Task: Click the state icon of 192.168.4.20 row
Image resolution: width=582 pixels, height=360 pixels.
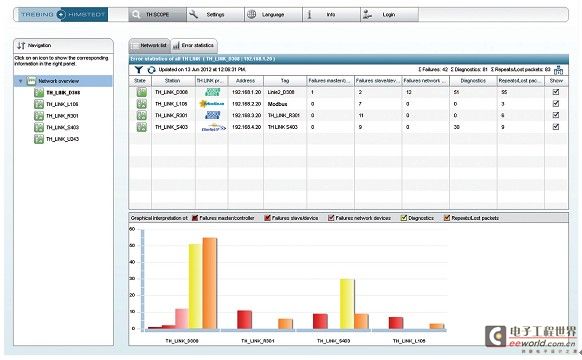Action: tap(141, 127)
